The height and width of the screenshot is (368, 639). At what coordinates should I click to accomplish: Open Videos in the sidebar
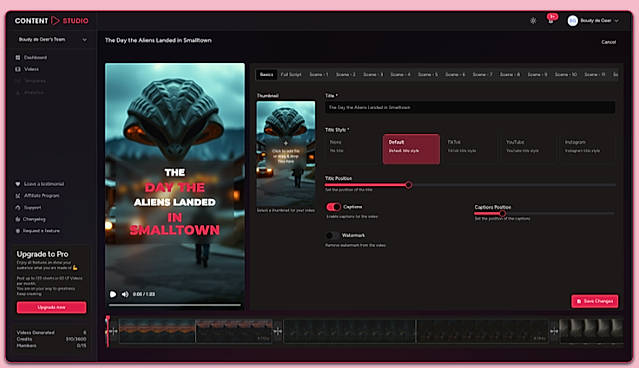click(x=27, y=69)
